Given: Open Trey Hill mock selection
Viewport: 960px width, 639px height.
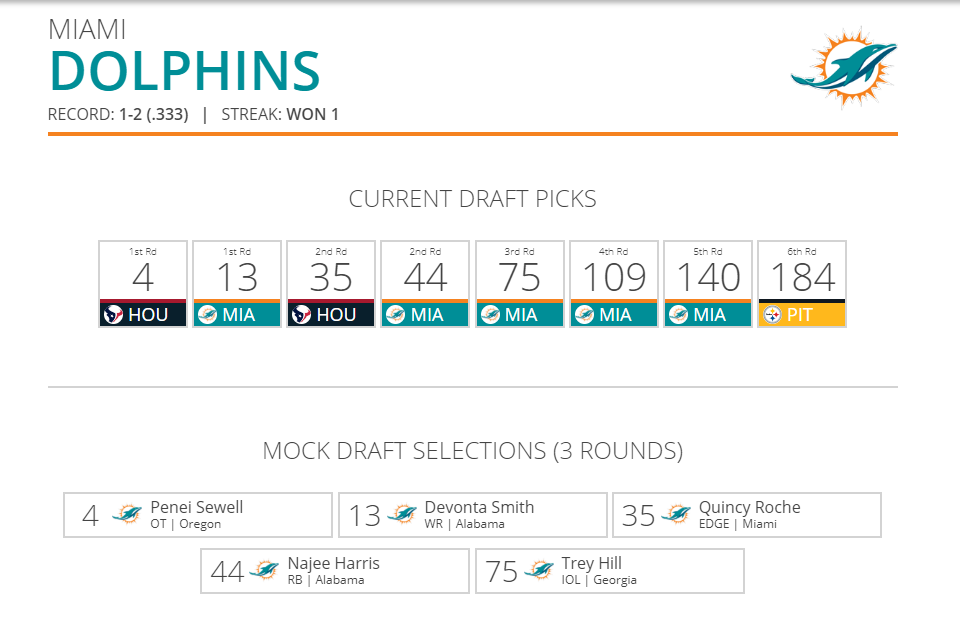Looking at the screenshot, I should pos(610,571).
